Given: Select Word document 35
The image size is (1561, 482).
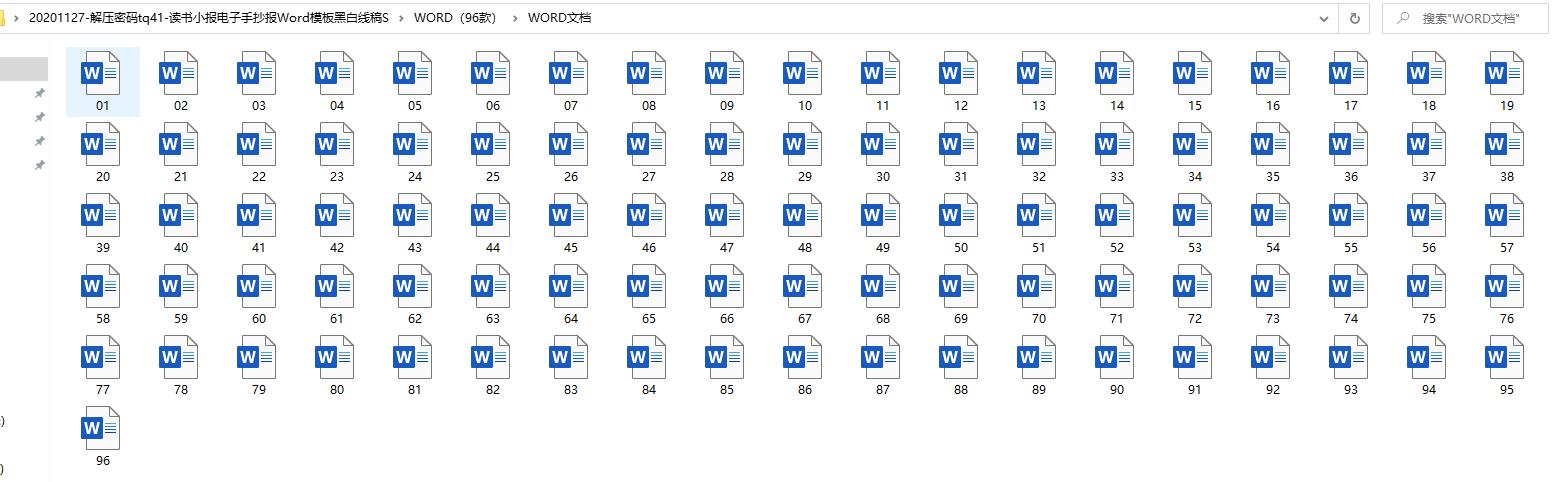Looking at the screenshot, I should [1271, 144].
